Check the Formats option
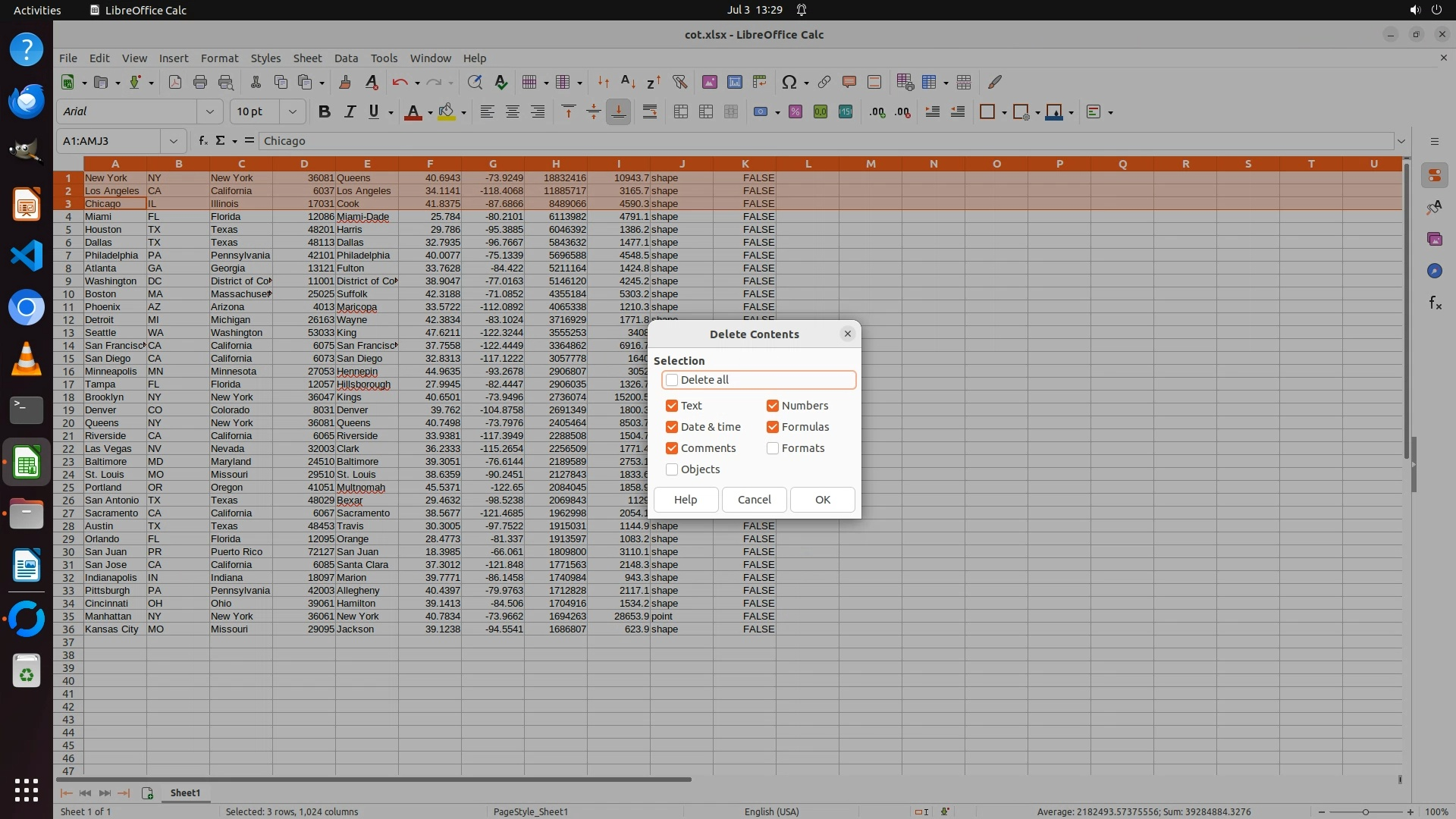The image size is (1456, 819). (773, 448)
